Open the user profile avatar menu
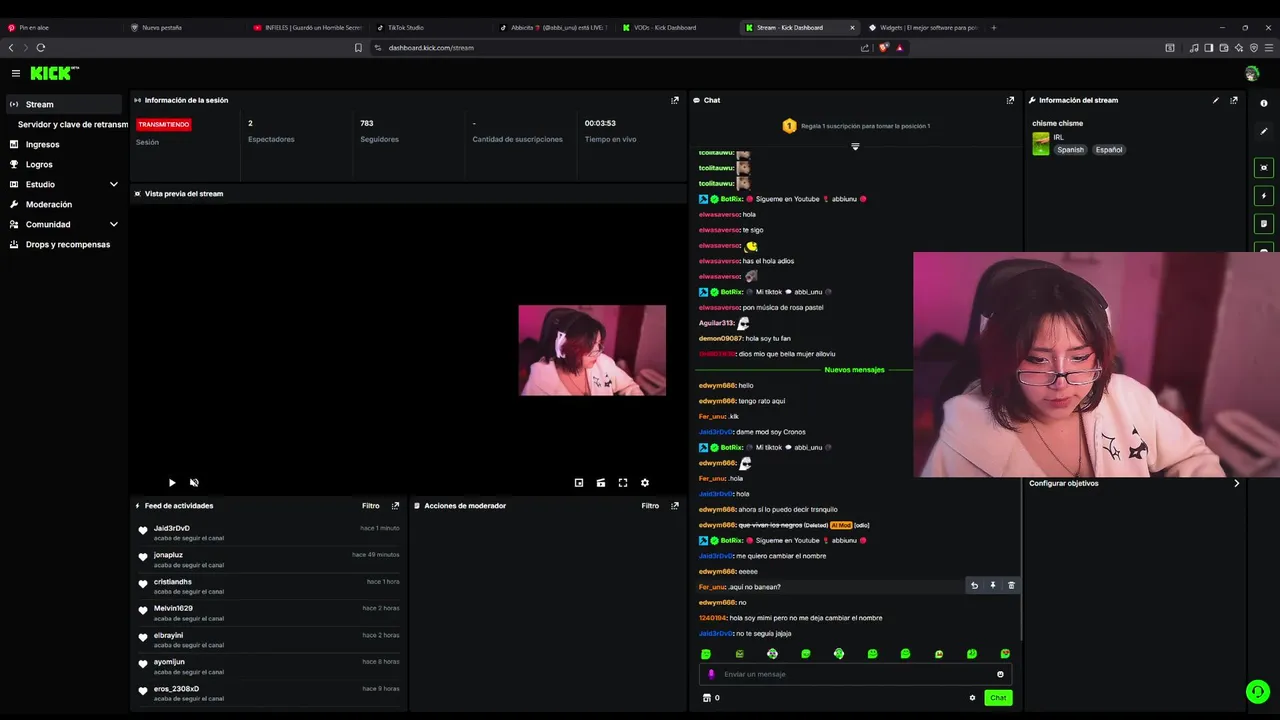 point(1252,74)
